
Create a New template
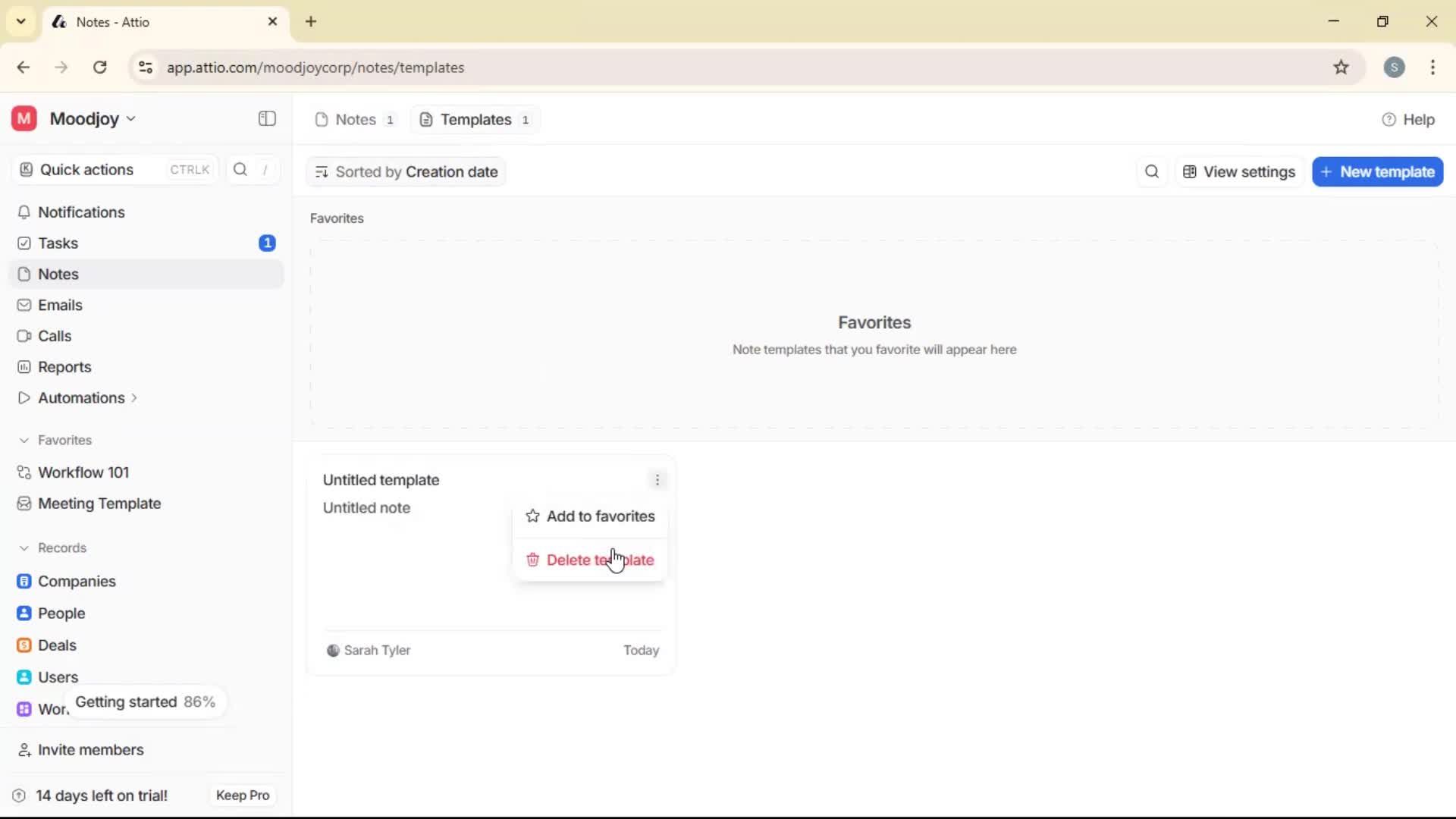pyautogui.click(x=1377, y=171)
